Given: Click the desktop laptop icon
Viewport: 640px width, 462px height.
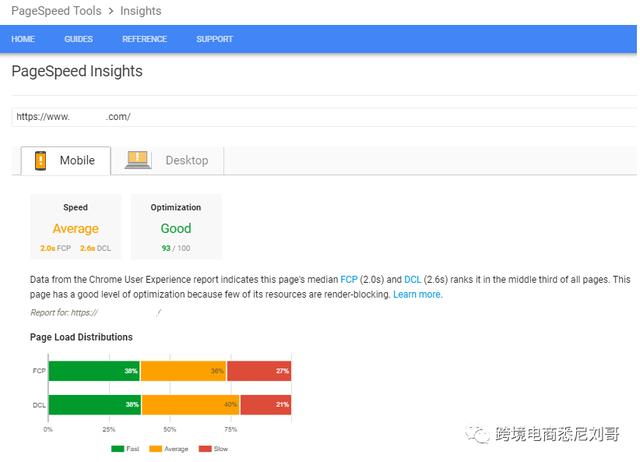Looking at the screenshot, I should [138, 160].
